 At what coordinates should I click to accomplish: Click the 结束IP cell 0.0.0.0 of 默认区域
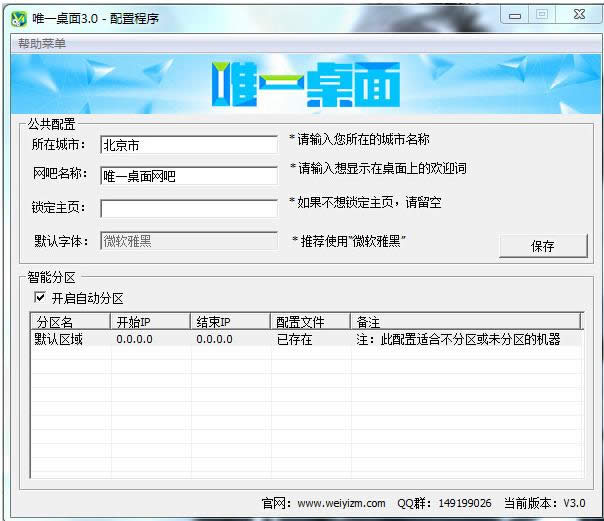click(215, 339)
